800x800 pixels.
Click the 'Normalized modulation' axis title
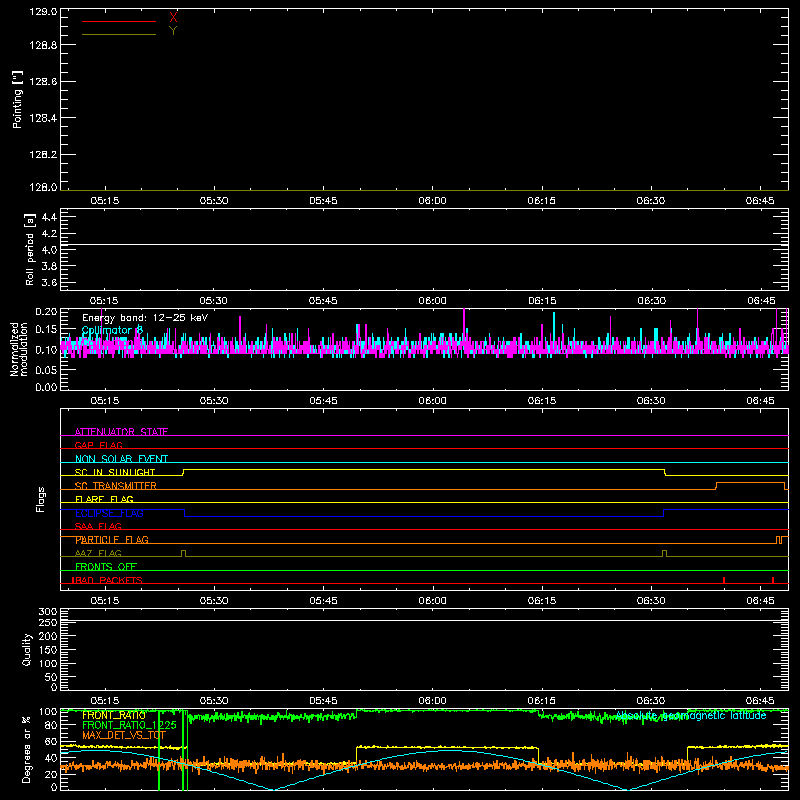(18, 349)
